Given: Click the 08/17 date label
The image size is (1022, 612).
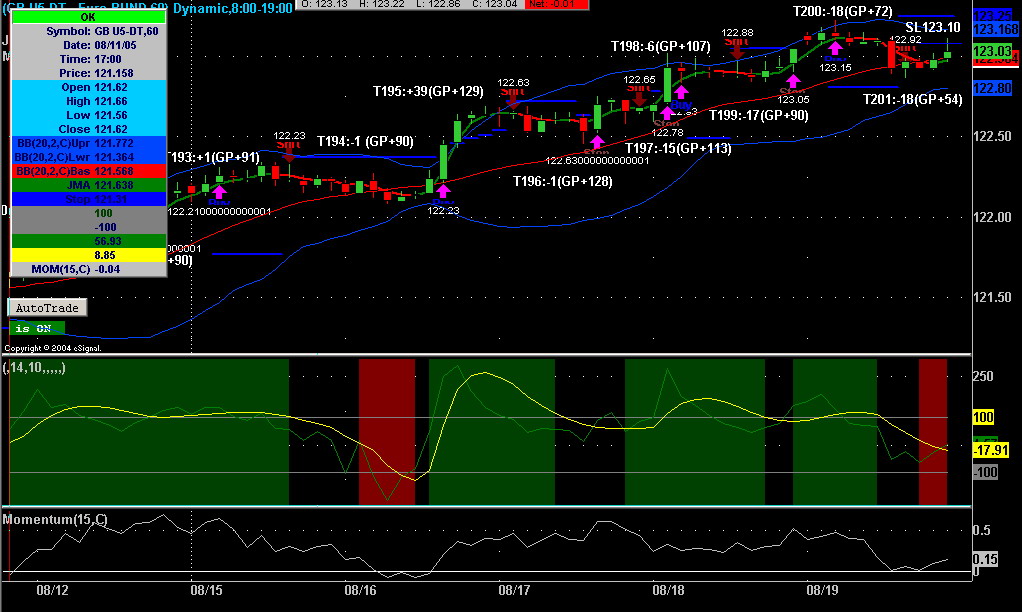Looking at the screenshot, I should (x=514, y=590).
